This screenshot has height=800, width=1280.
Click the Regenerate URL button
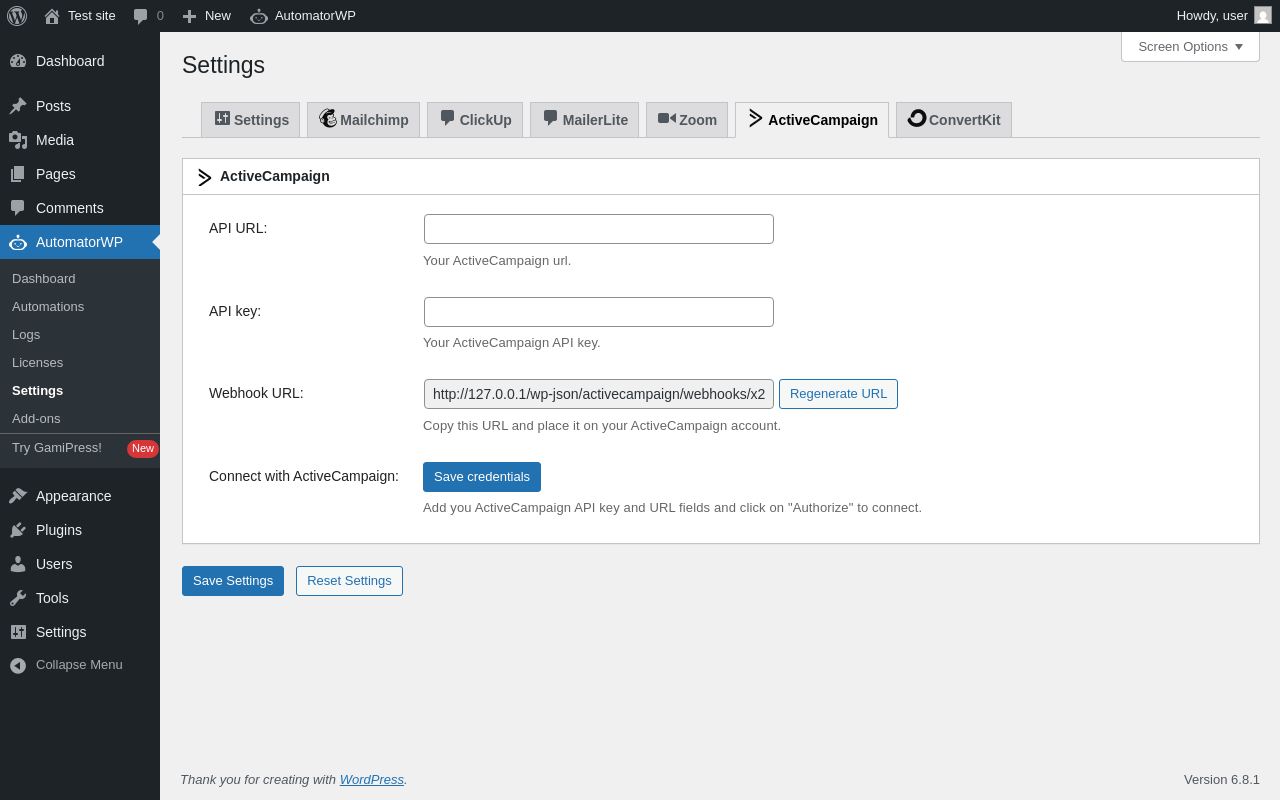coord(838,394)
